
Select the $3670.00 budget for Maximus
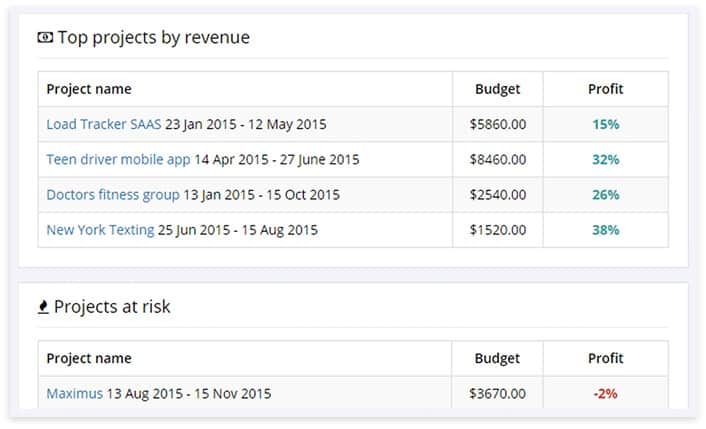(x=497, y=394)
